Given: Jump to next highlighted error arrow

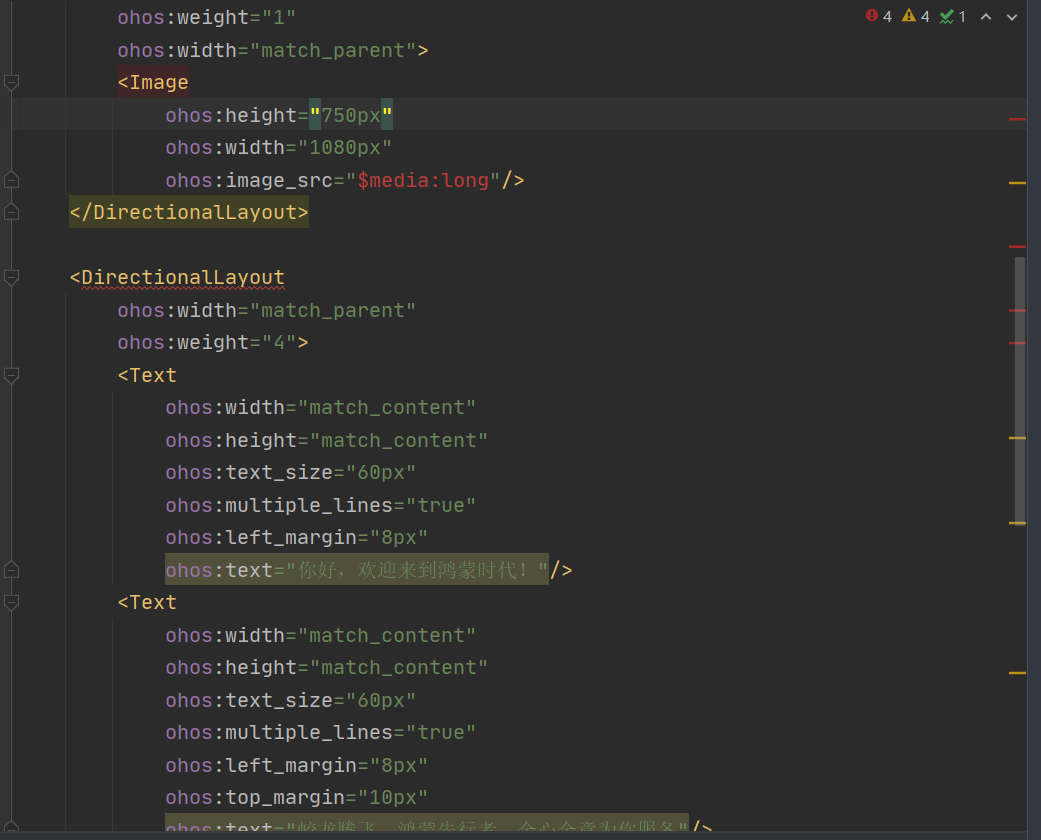Looking at the screenshot, I should 1012,17.
